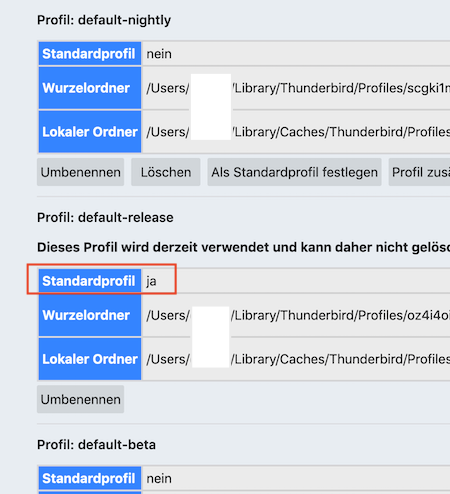Click the ja value in default-release table
450x494 pixels.
point(151,281)
